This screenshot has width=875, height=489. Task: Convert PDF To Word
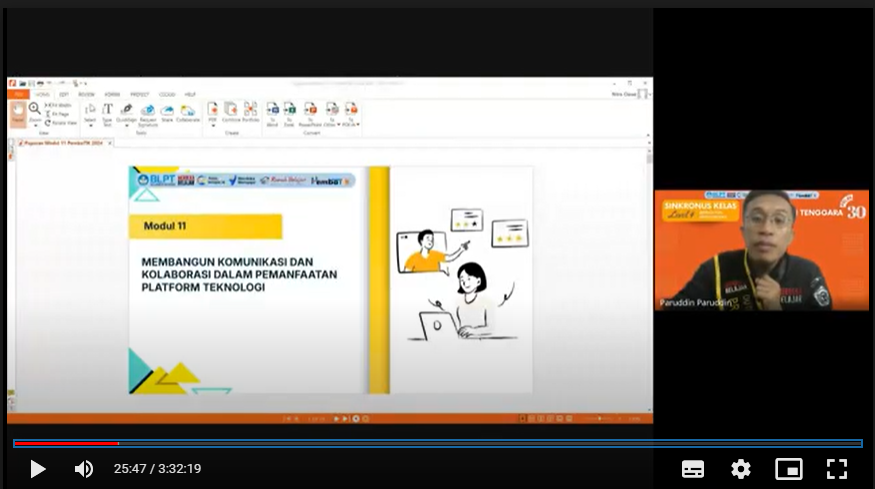coord(272,114)
